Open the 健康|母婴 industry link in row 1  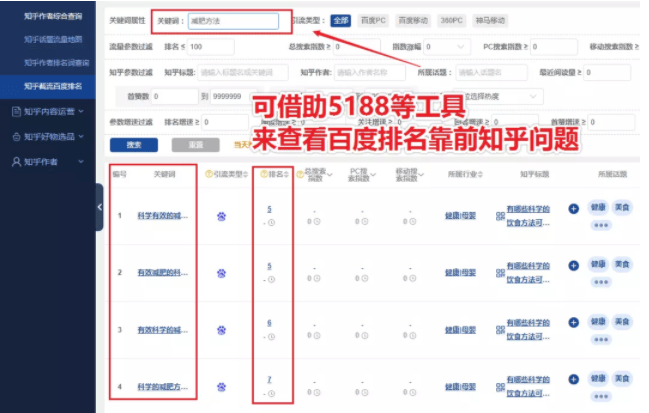tap(460, 215)
